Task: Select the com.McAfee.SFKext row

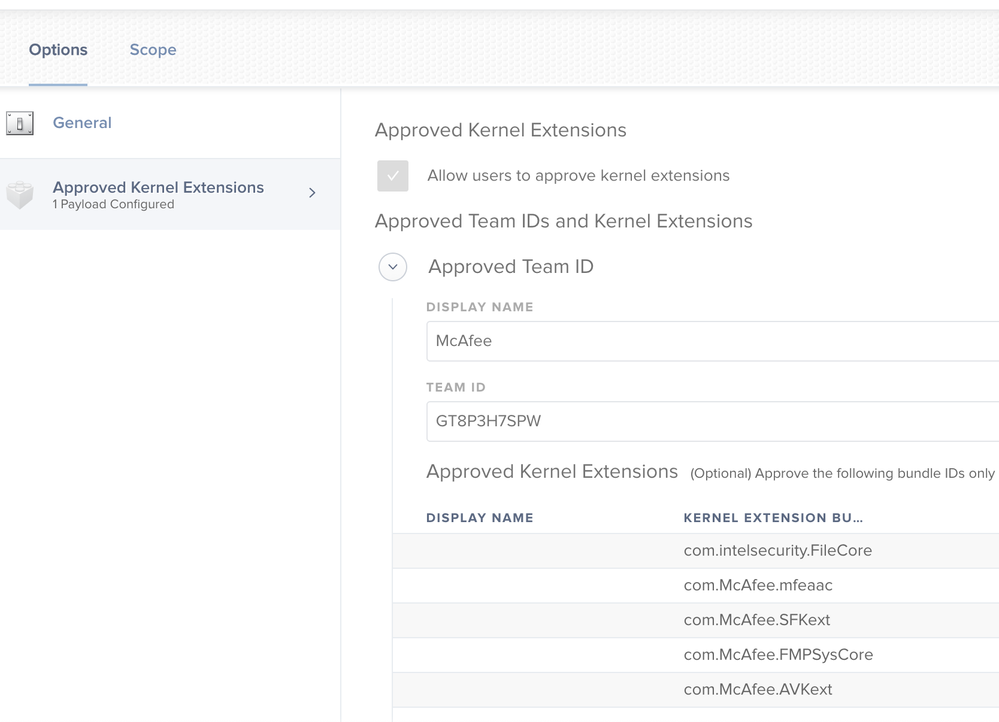Action: tap(696, 620)
